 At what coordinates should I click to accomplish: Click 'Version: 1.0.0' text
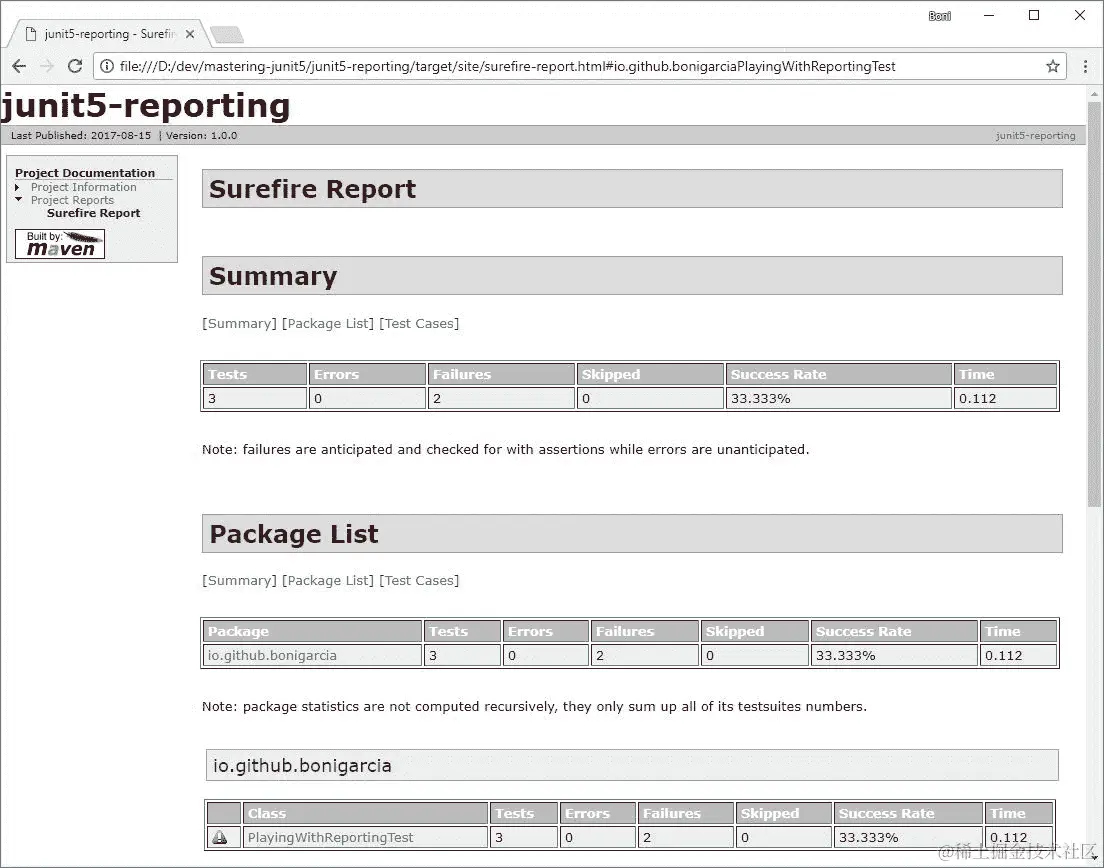point(201,135)
